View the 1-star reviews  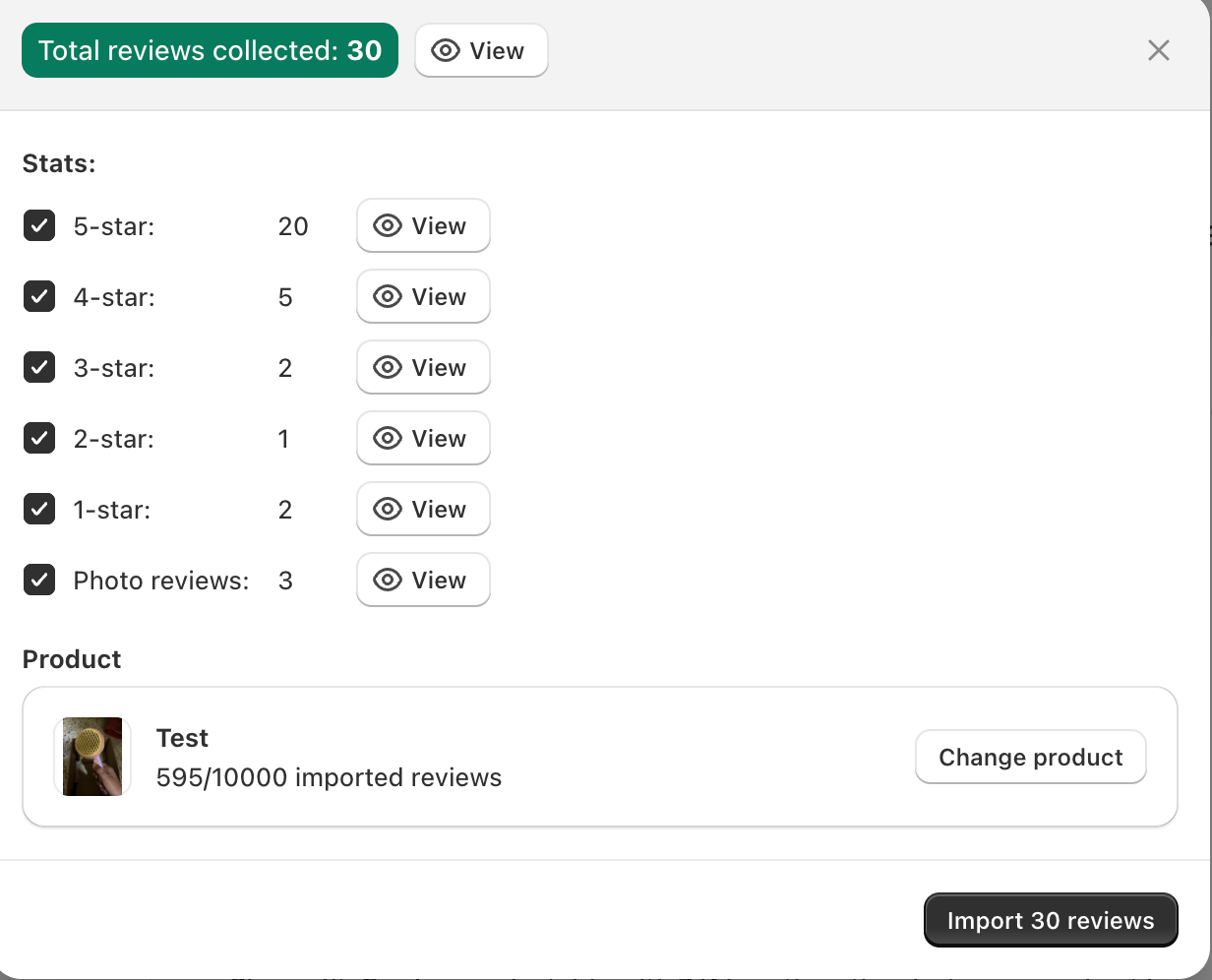pyautogui.click(x=423, y=510)
